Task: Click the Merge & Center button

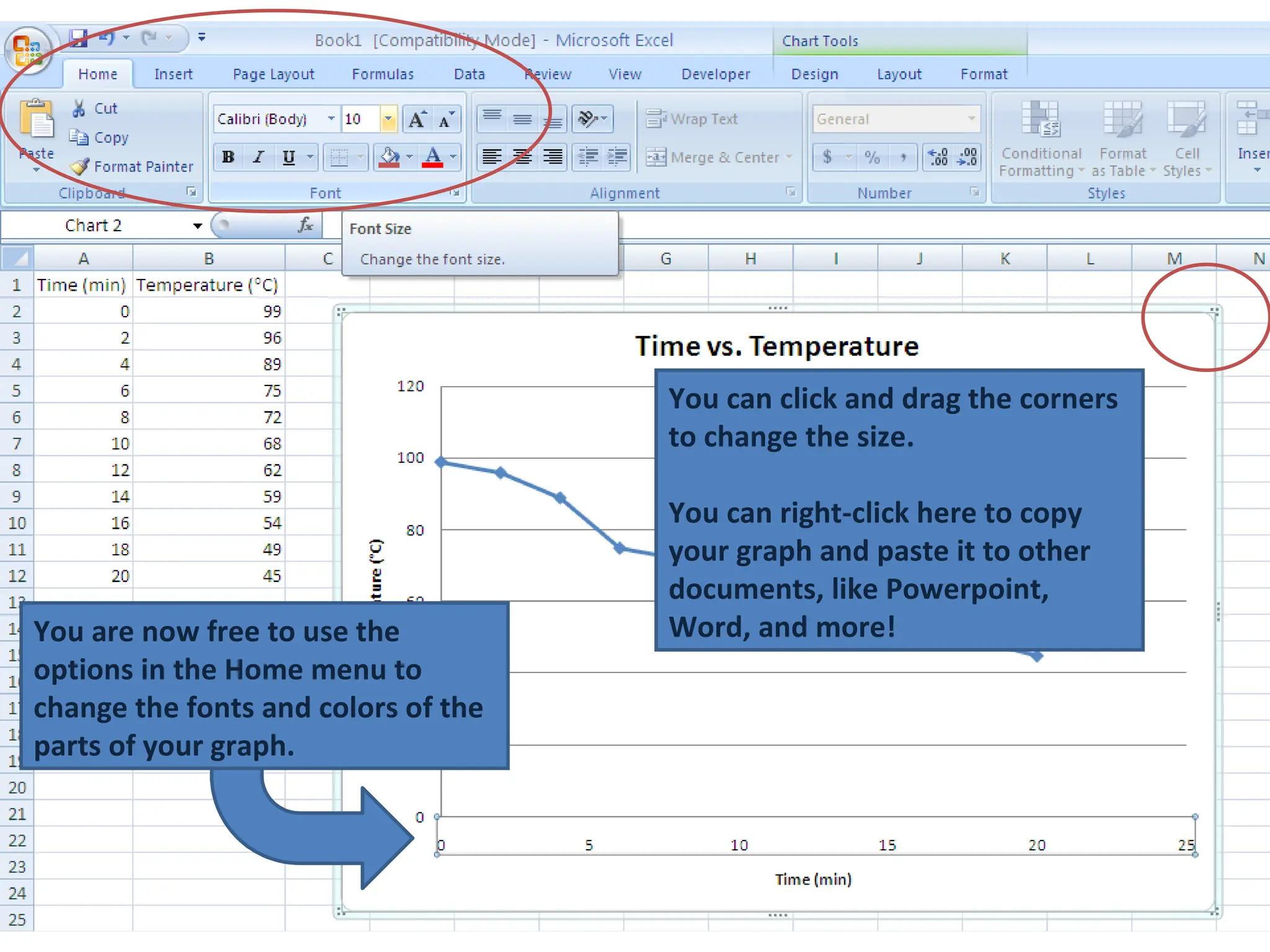Action: [719, 157]
